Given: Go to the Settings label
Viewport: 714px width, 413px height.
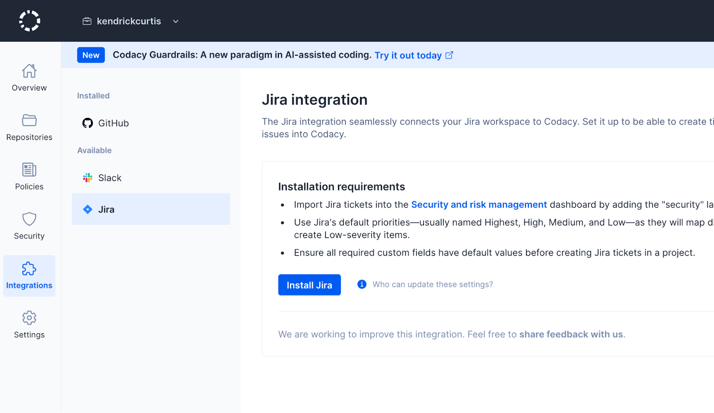Looking at the screenshot, I should pos(29,335).
